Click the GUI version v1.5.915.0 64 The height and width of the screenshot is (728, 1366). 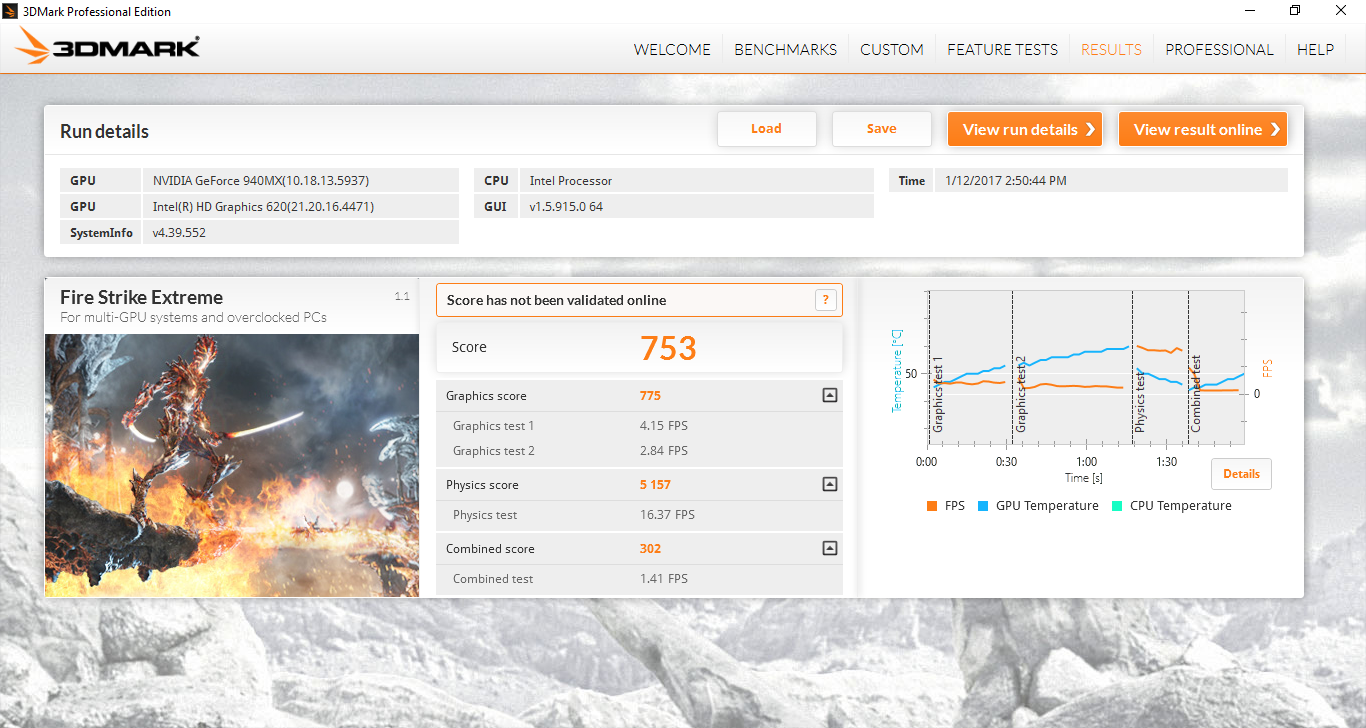click(566, 207)
